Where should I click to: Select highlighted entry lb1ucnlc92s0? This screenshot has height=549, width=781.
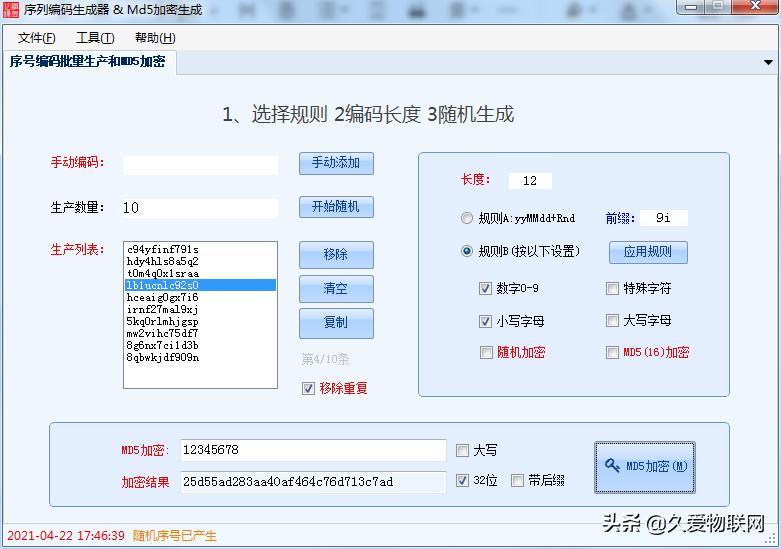tap(200, 285)
